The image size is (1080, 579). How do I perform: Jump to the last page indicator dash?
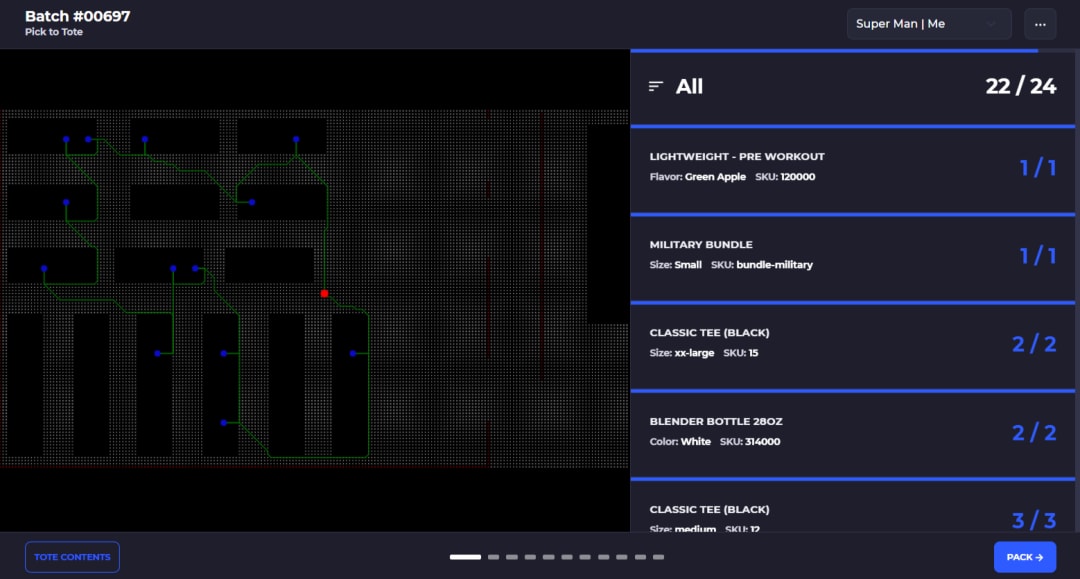[x=658, y=557]
